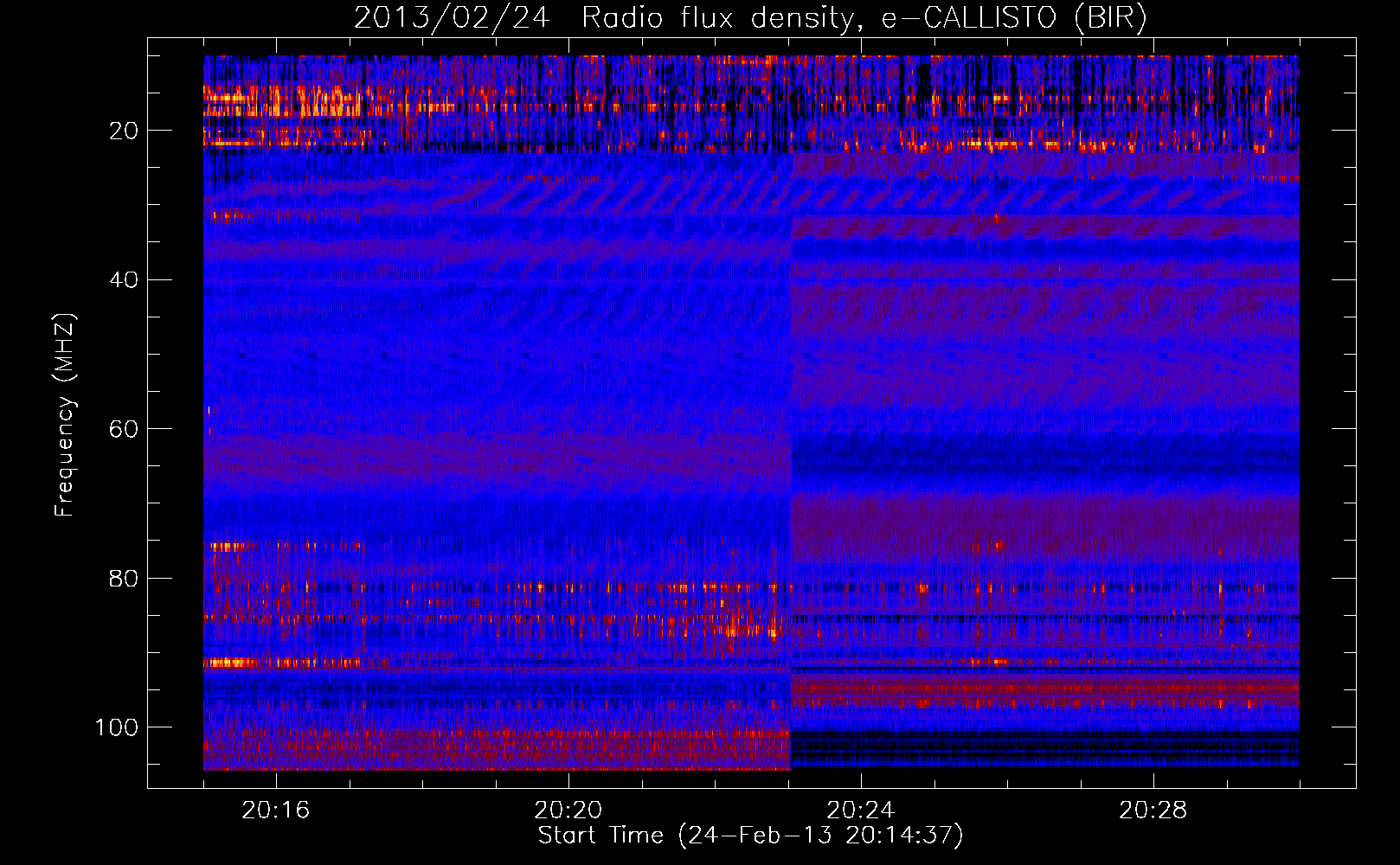Click the 20:16 time tick label
Screen dimensions: 1400x865
coord(275,811)
